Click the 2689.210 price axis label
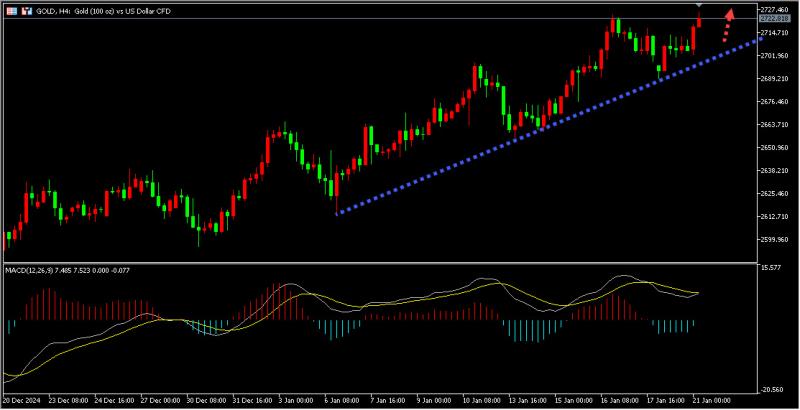The image size is (800, 410). [x=772, y=78]
